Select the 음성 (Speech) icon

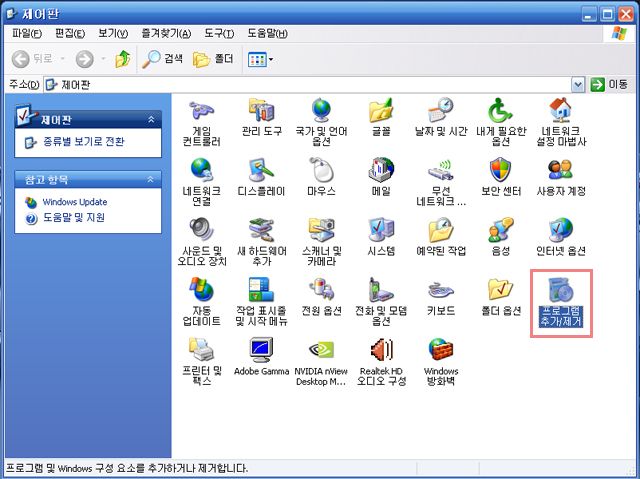(x=501, y=237)
